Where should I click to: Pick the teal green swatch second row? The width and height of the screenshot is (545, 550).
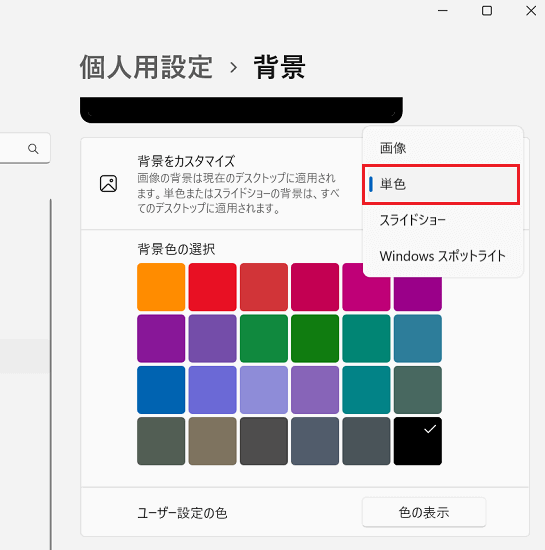(366, 338)
